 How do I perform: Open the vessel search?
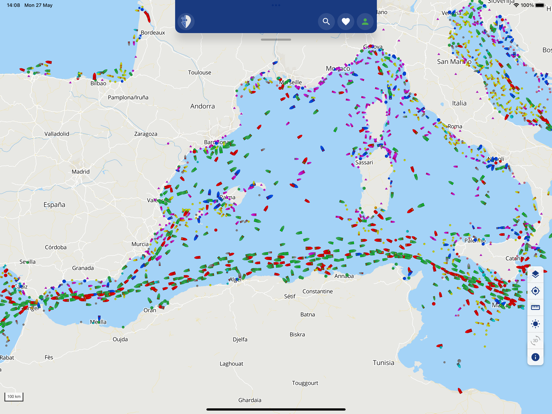pos(326,21)
